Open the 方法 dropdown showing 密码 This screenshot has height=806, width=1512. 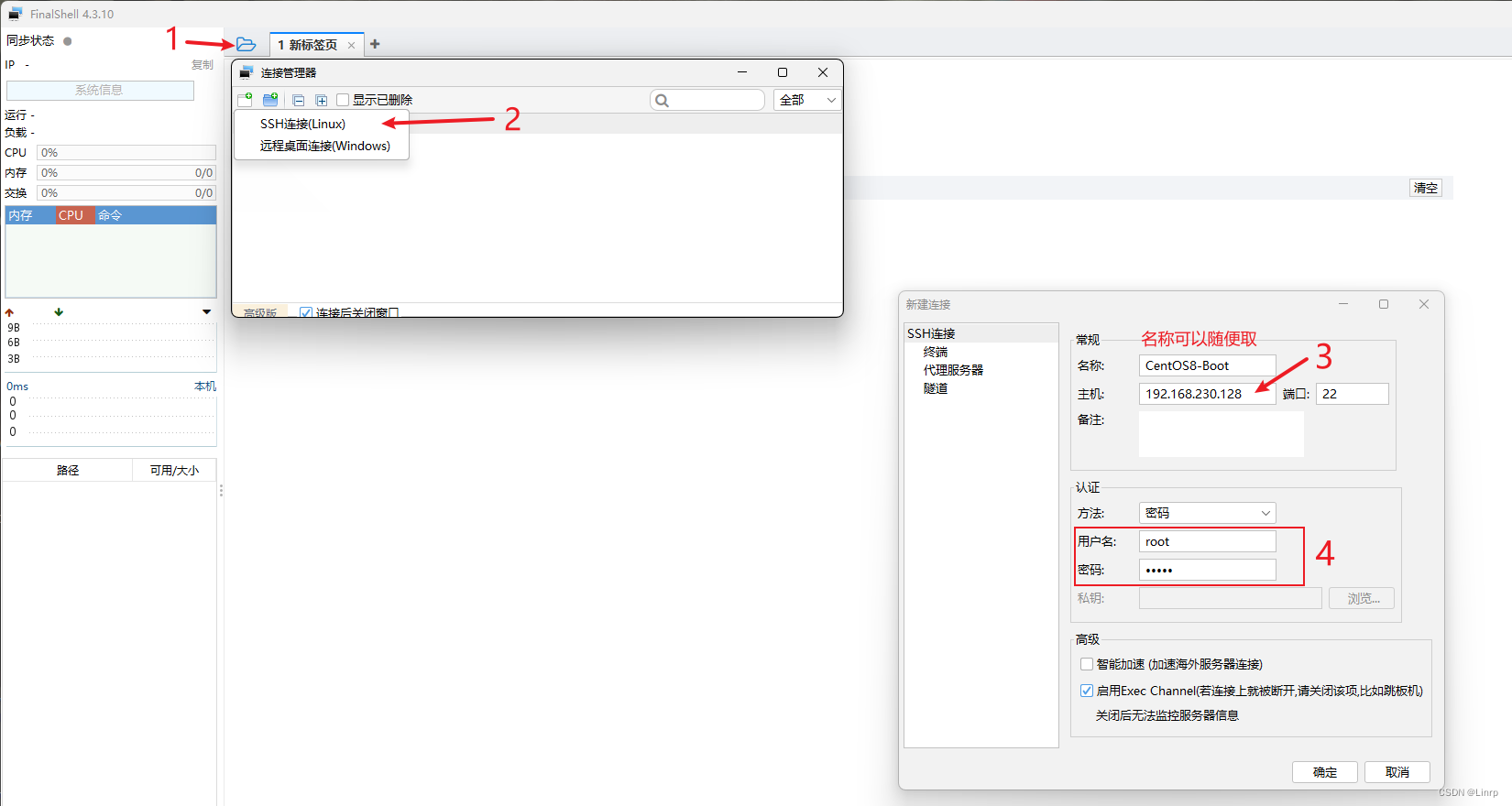1207,513
